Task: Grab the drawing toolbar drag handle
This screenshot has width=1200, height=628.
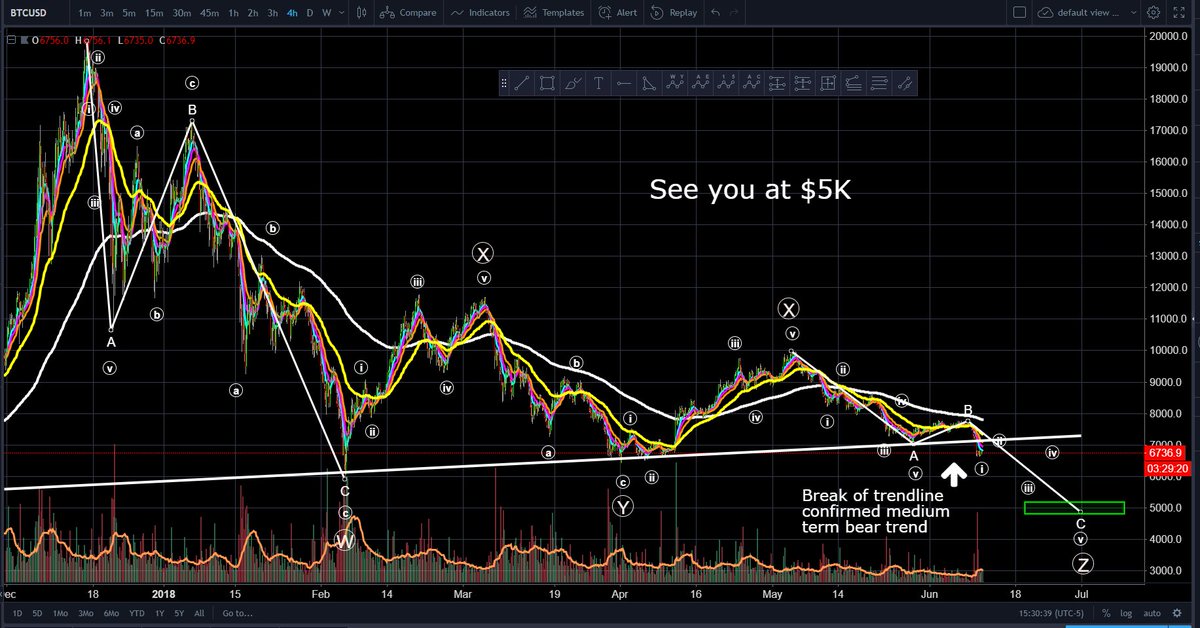Action: tap(504, 84)
